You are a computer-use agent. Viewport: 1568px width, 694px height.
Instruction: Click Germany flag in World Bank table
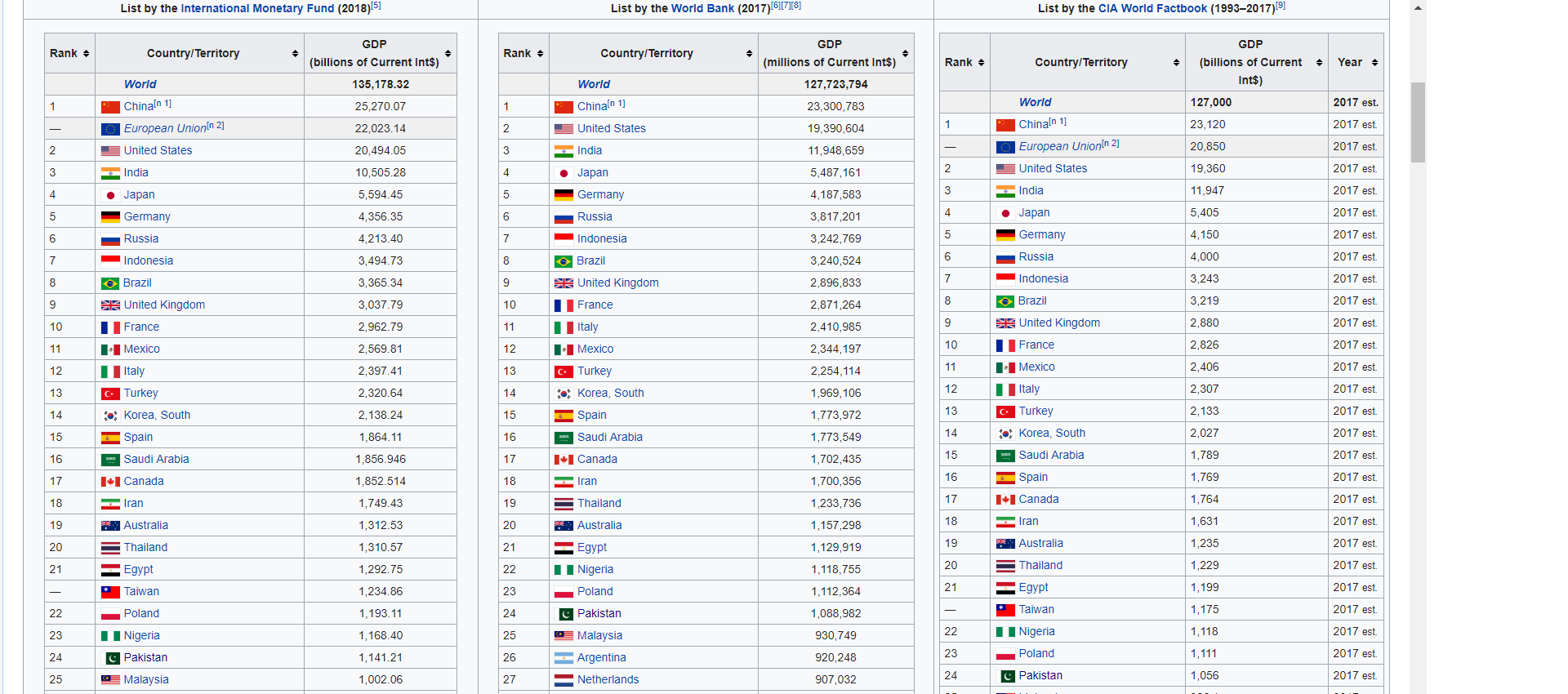coord(563,195)
